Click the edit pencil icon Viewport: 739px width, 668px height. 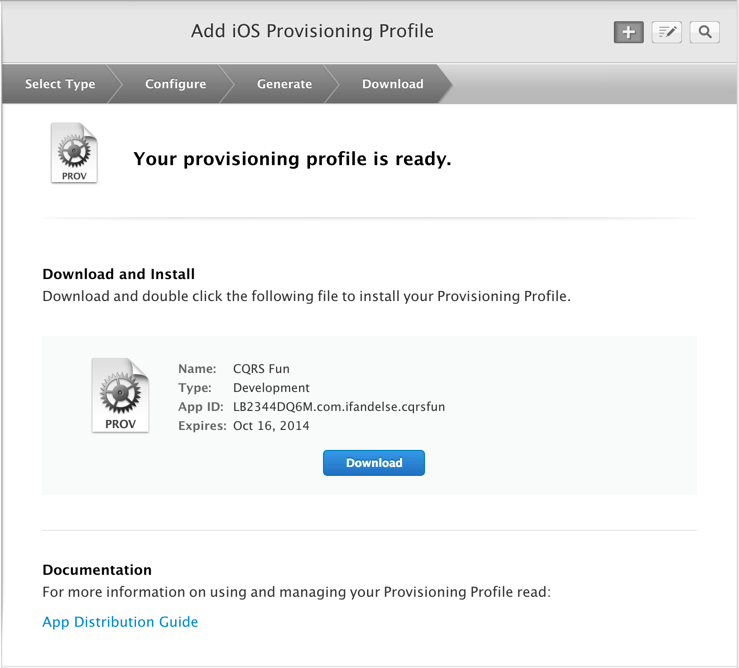(x=666, y=32)
